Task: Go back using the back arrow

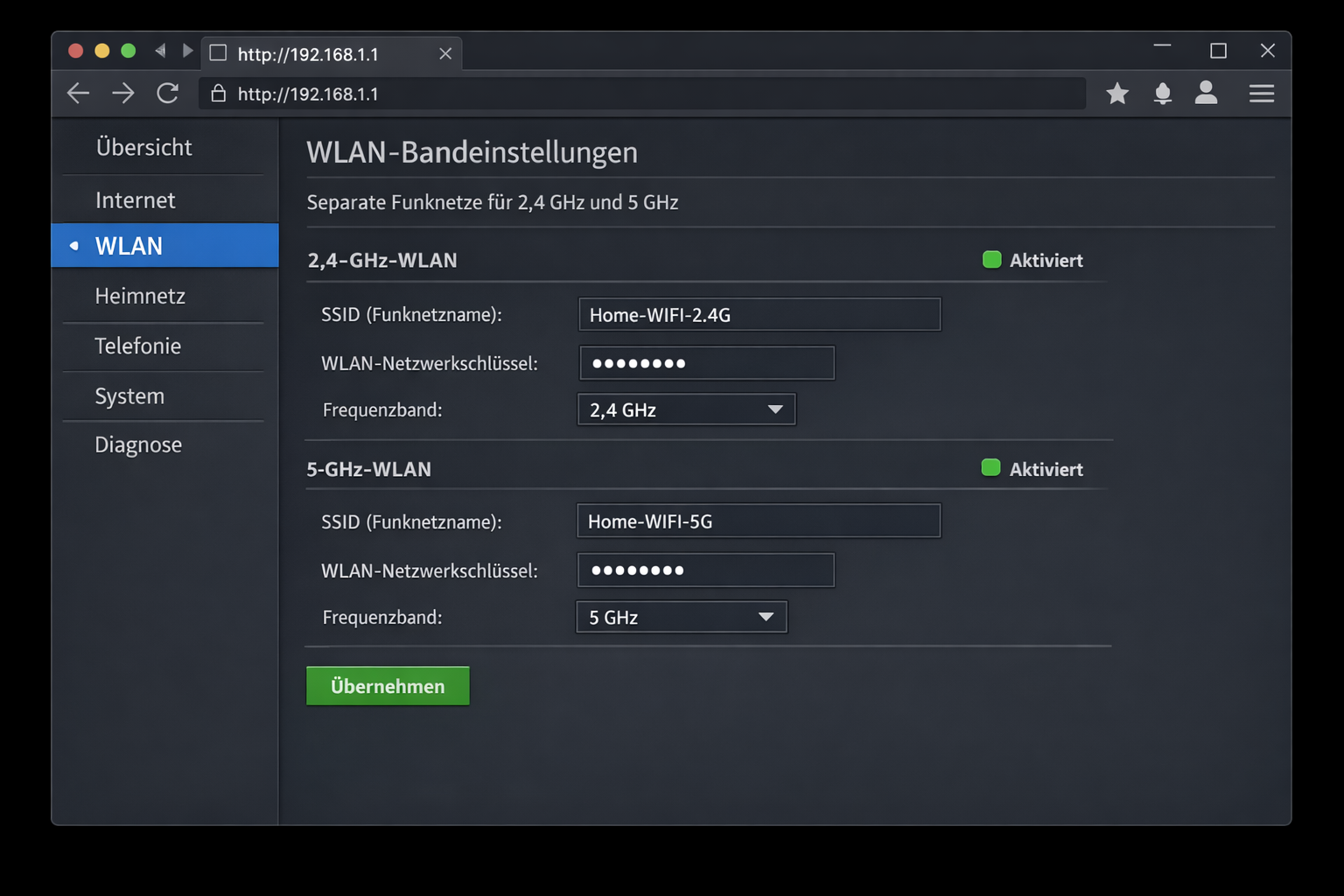Action: (x=78, y=94)
